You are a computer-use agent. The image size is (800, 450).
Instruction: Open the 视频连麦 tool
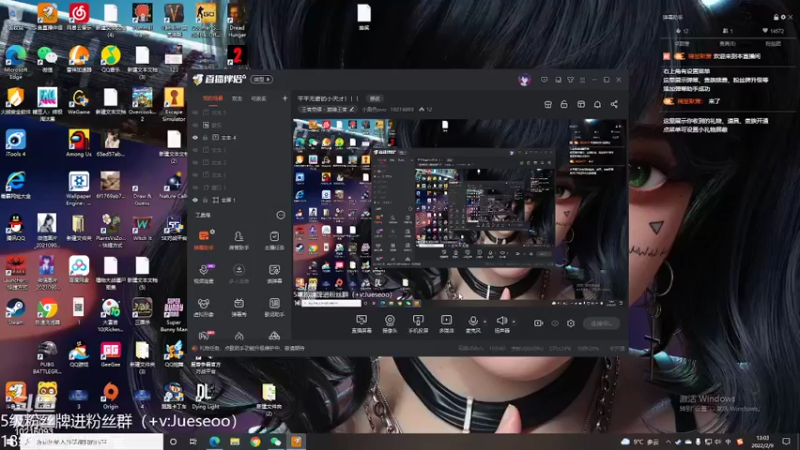[x=204, y=273]
